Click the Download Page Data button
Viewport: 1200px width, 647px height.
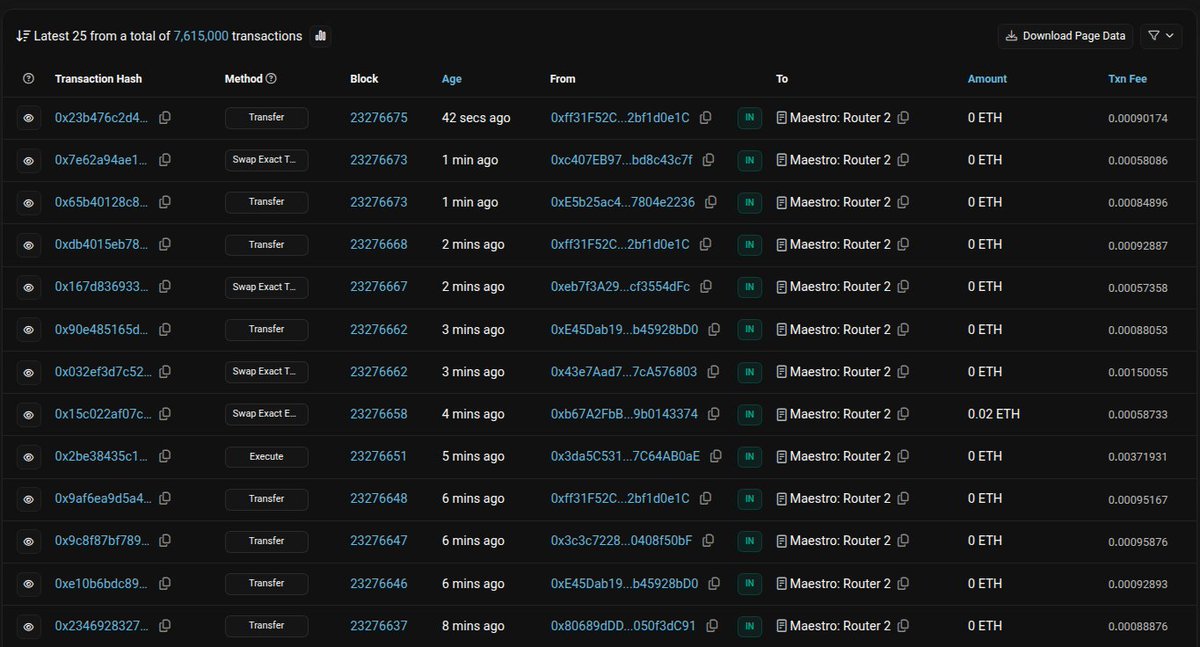point(1064,35)
